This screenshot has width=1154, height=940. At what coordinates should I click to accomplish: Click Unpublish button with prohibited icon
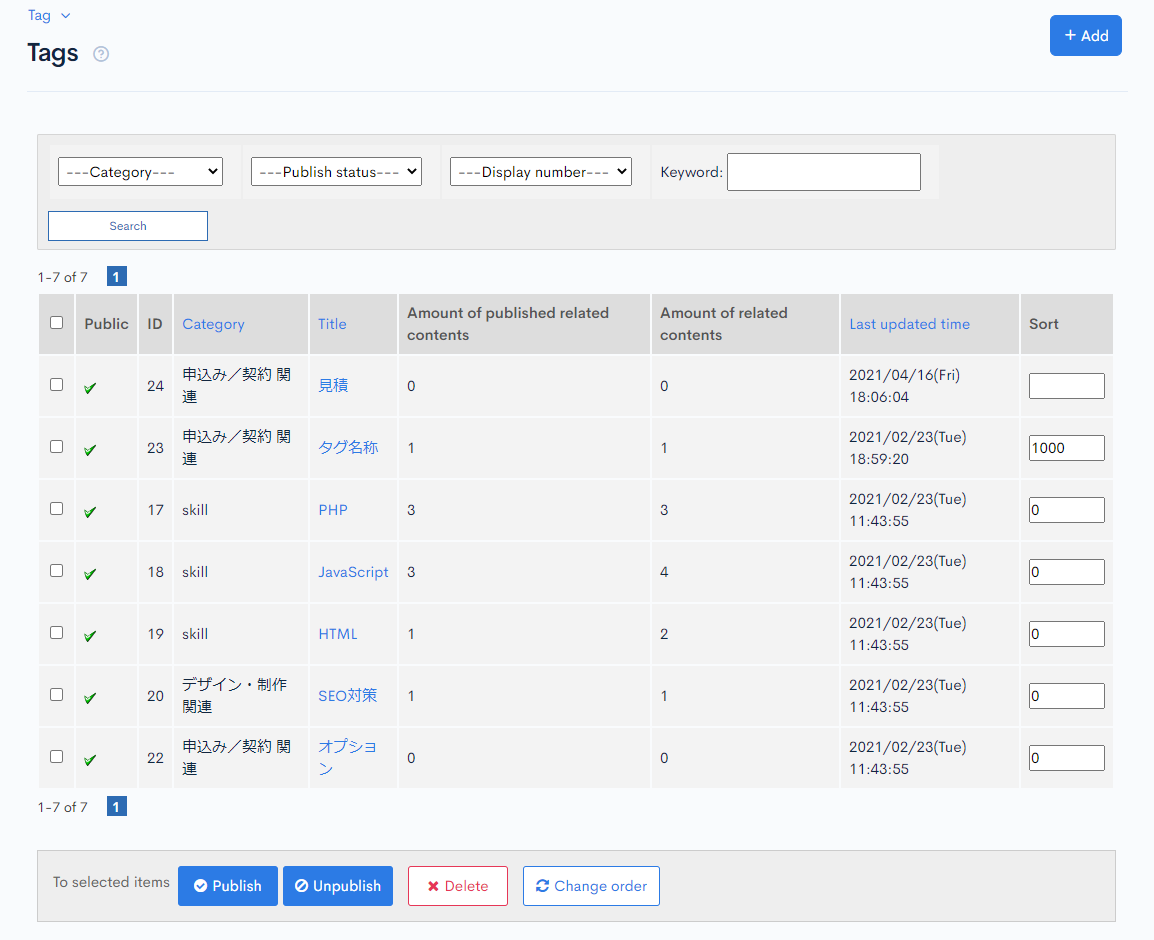(x=338, y=886)
